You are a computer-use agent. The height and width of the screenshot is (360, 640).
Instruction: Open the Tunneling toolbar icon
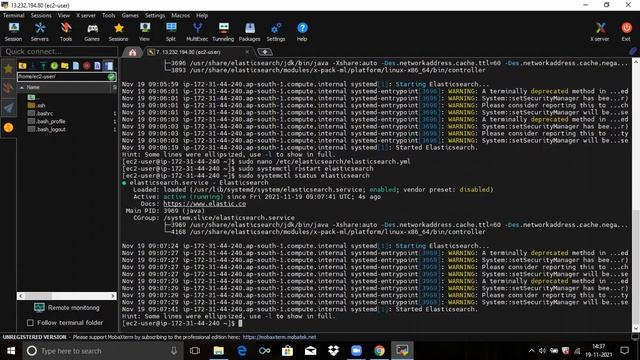[x=223, y=32]
